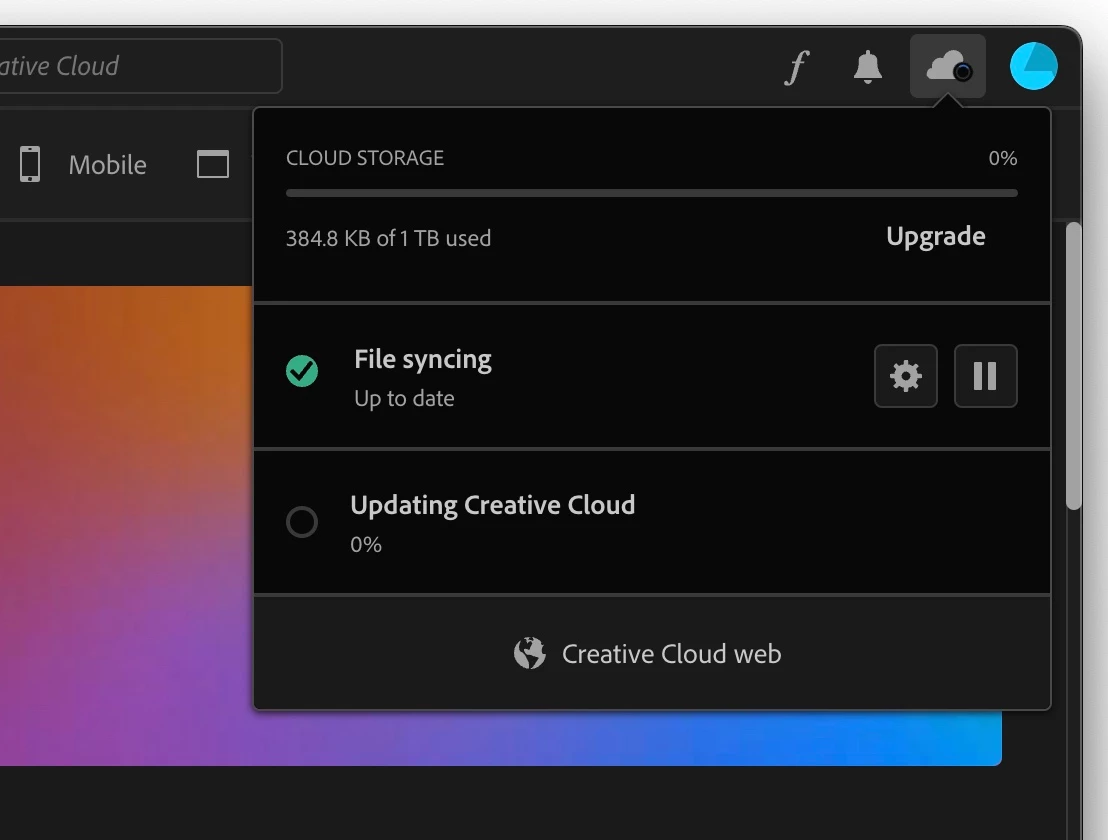Click the "File syncing" label
The height and width of the screenshot is (840, 1108).
click(x=423, y=360)
